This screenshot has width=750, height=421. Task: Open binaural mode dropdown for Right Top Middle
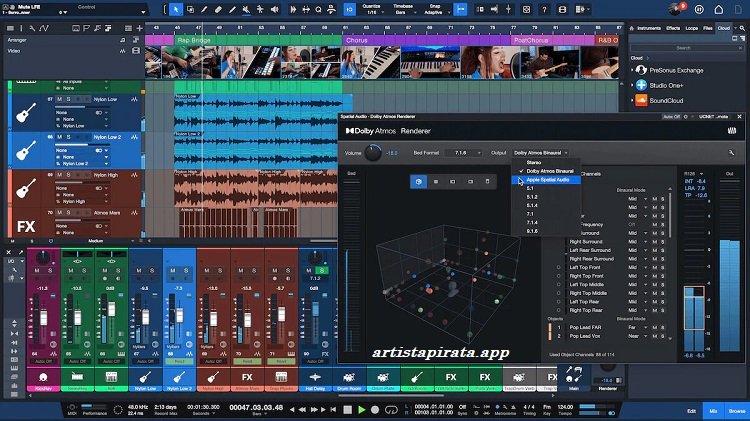click(x=637, y=293)
